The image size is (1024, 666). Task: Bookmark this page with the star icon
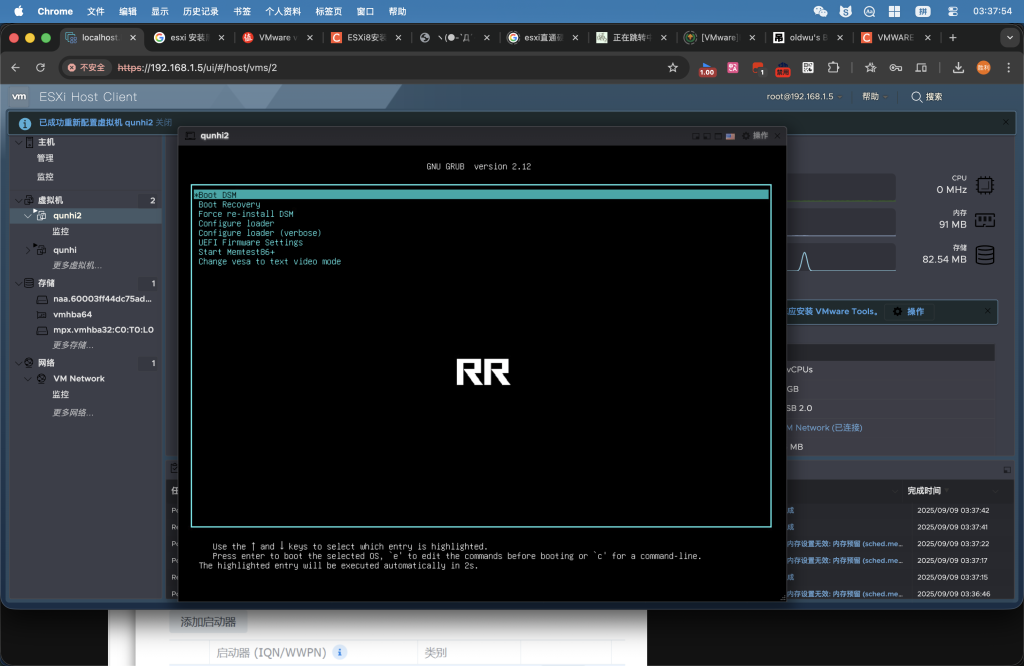coord(673,68)
